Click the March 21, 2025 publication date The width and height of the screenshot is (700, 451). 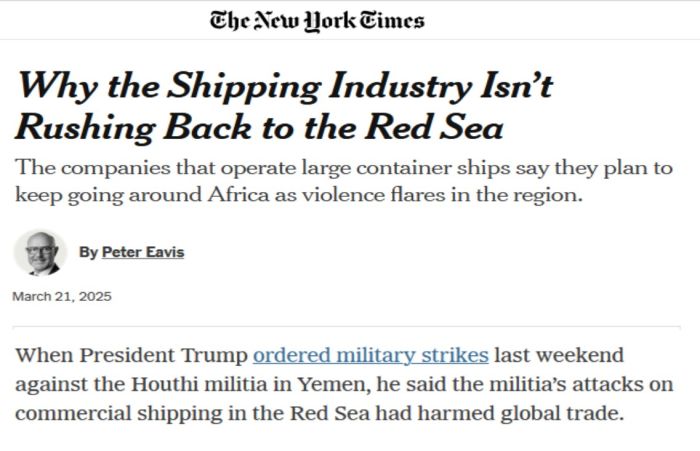coord(62,296)
